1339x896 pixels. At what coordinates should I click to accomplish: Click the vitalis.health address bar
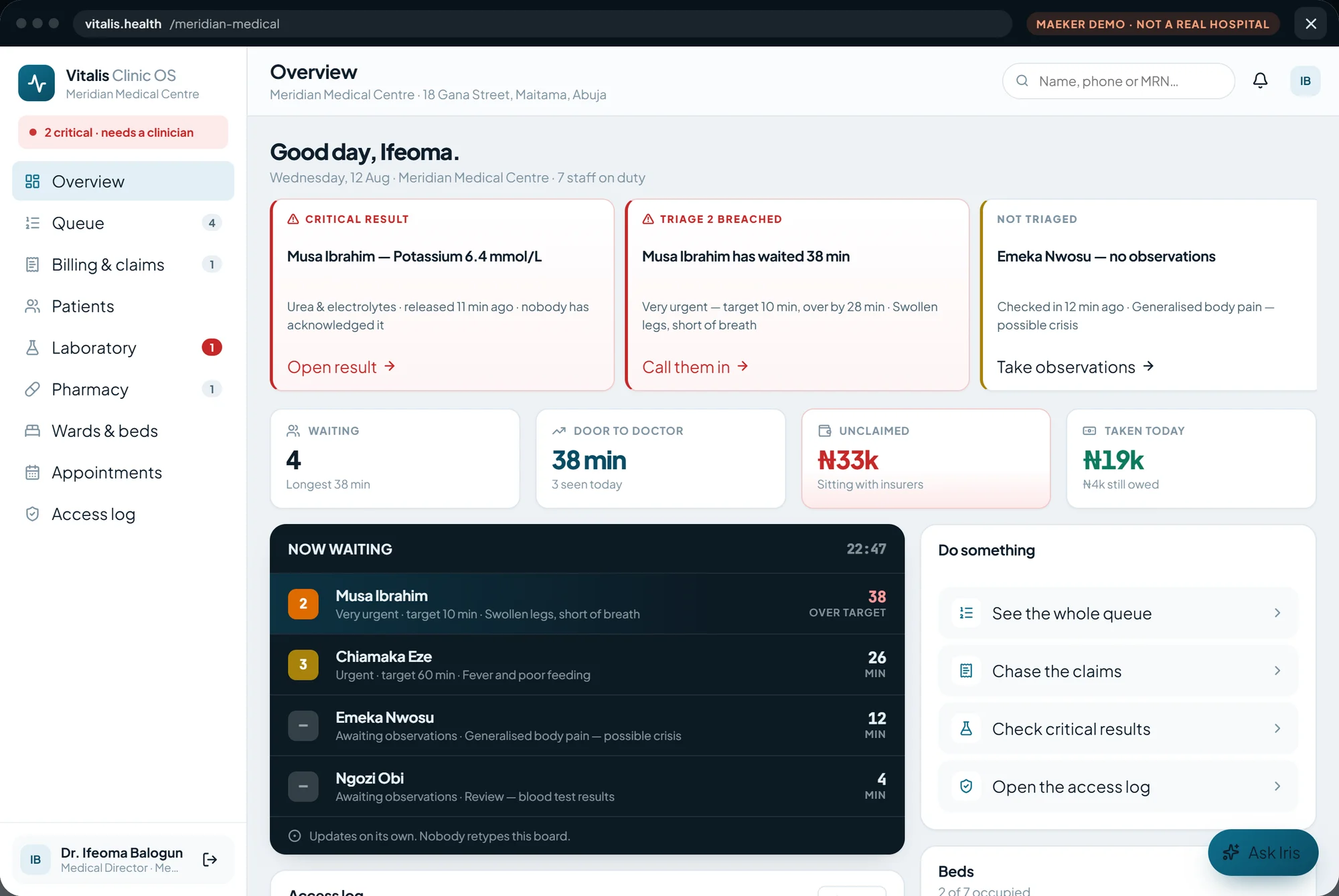[x=542, y=23]
